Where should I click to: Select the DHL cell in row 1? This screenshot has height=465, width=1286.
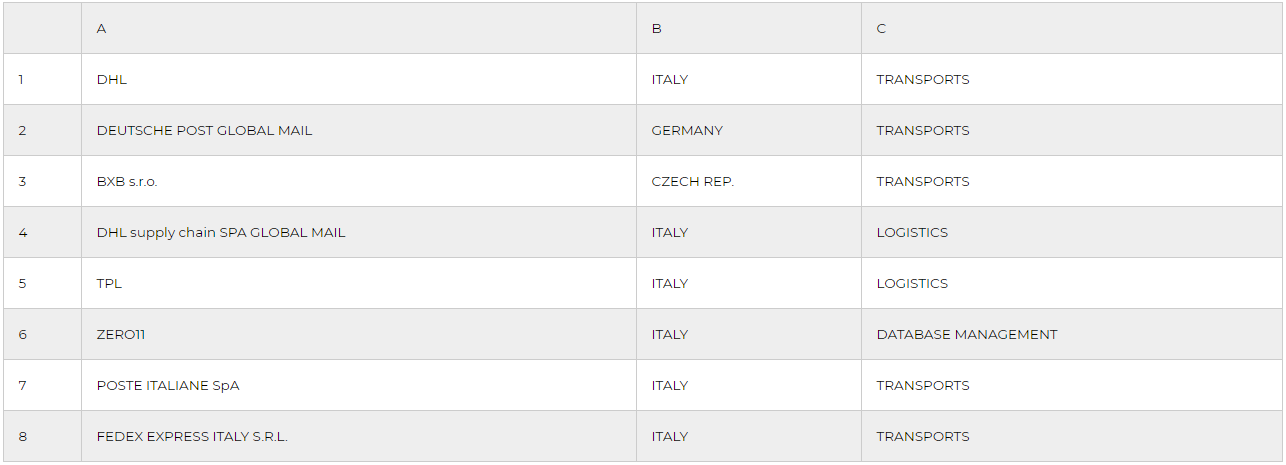(x=112, y=79)
